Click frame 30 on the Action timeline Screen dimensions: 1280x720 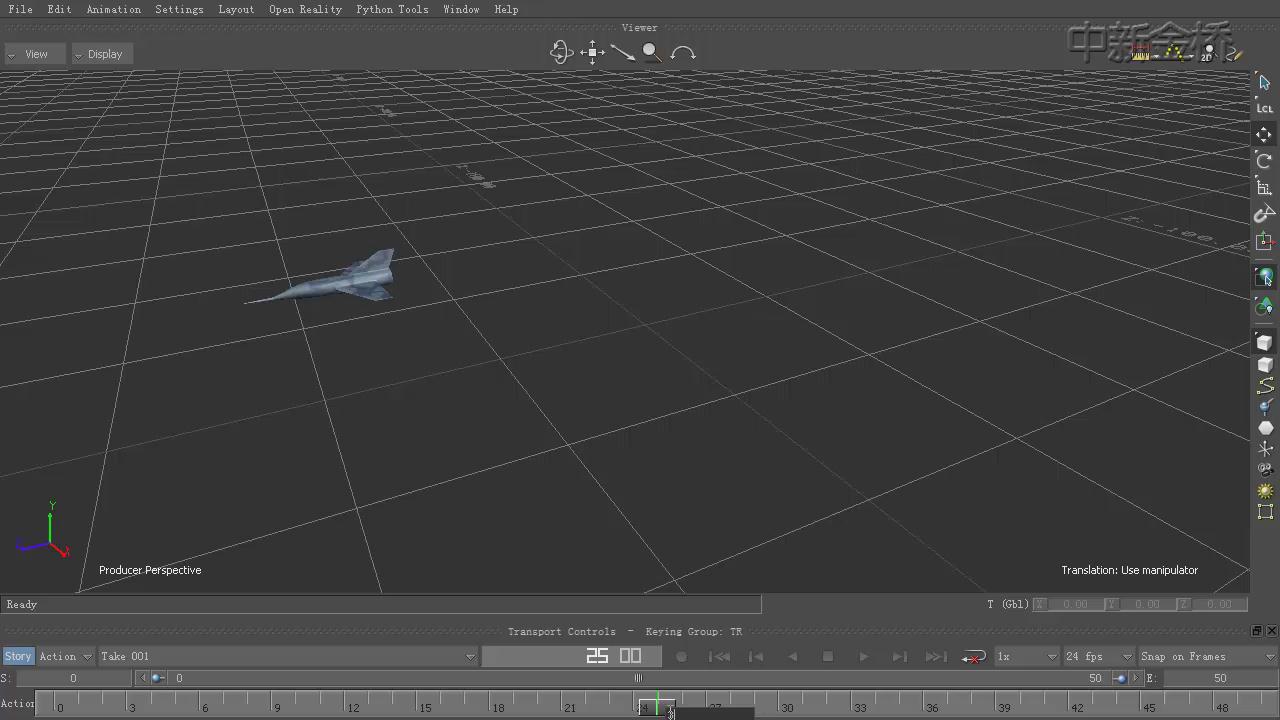pos(787,707)
